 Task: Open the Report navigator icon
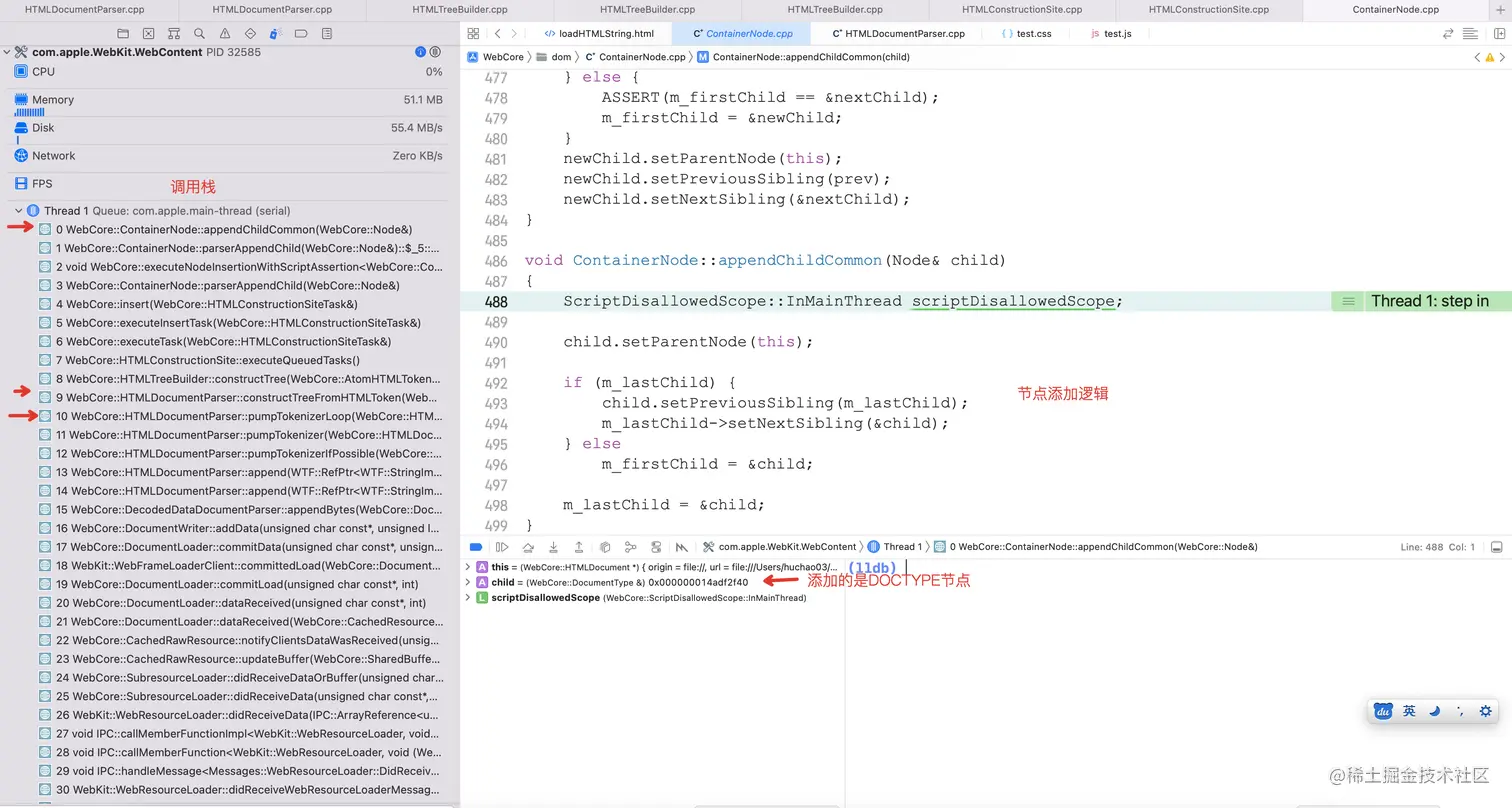coord(327,33)
